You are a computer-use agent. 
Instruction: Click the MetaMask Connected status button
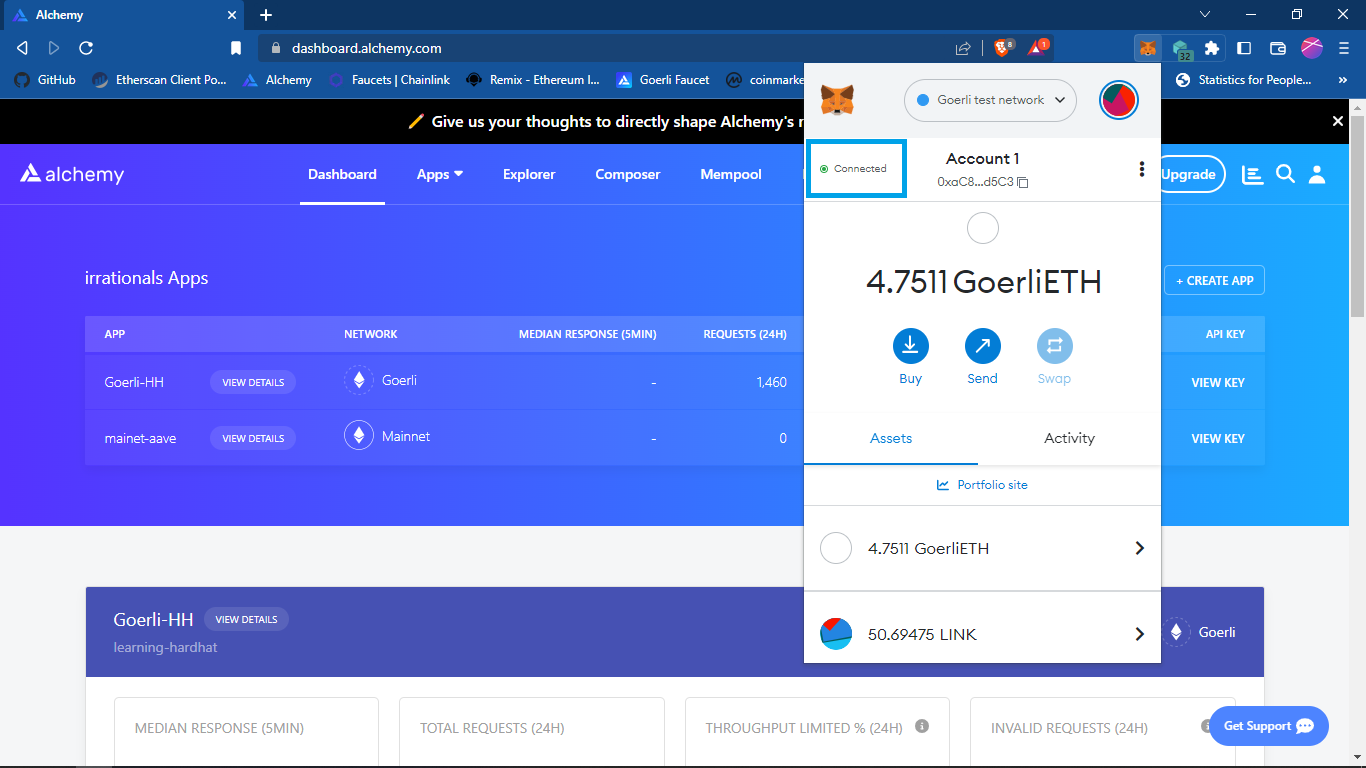pyautogui.click(x=855, y=168)
